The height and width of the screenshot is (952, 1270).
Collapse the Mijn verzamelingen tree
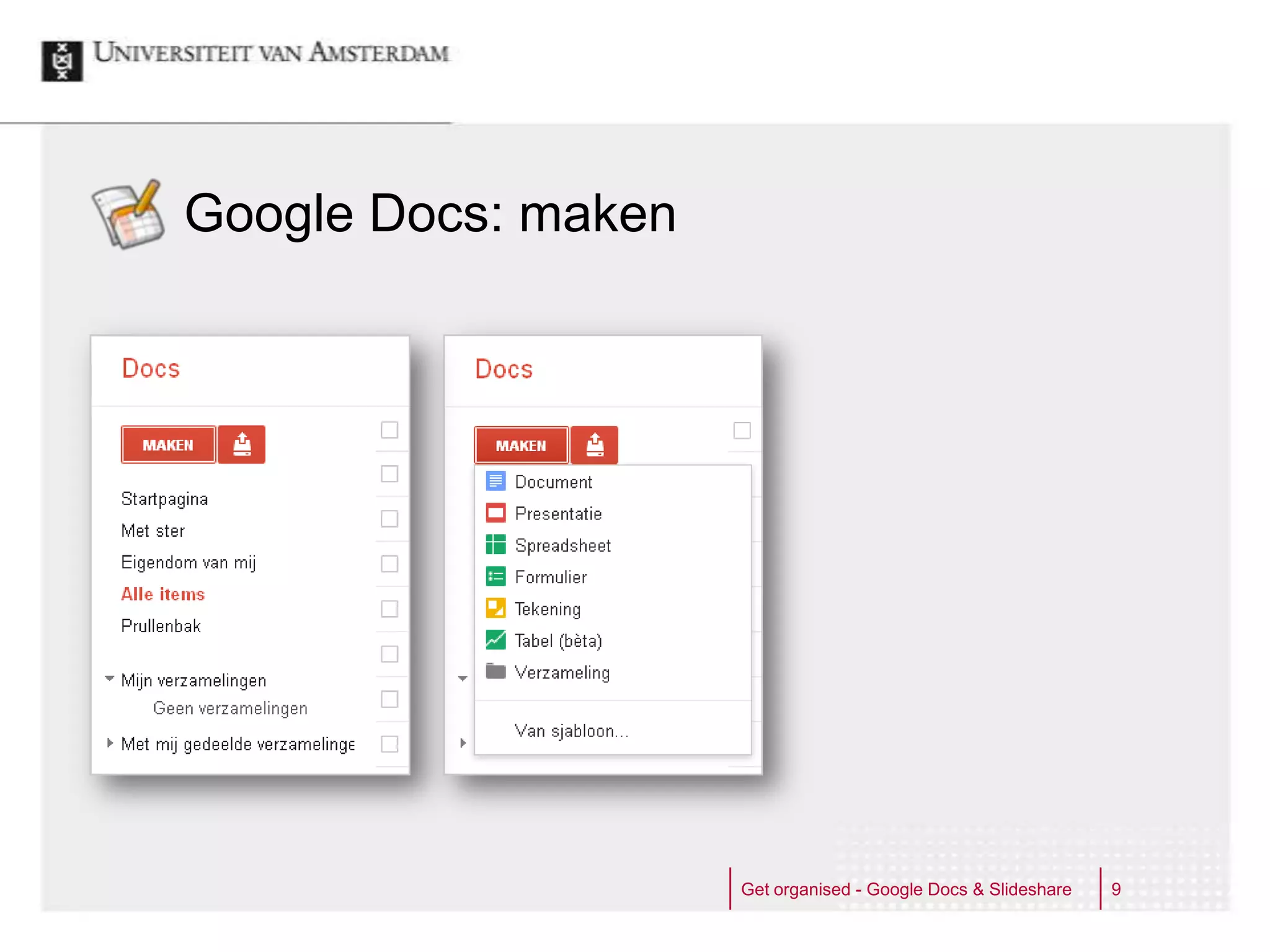(x=110, y=679)
